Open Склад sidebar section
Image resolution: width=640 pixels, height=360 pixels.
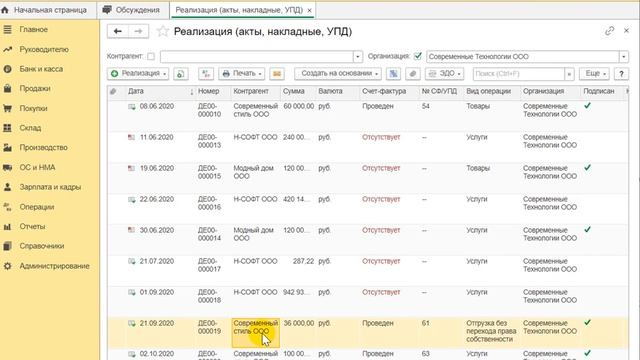pos(30,128)
